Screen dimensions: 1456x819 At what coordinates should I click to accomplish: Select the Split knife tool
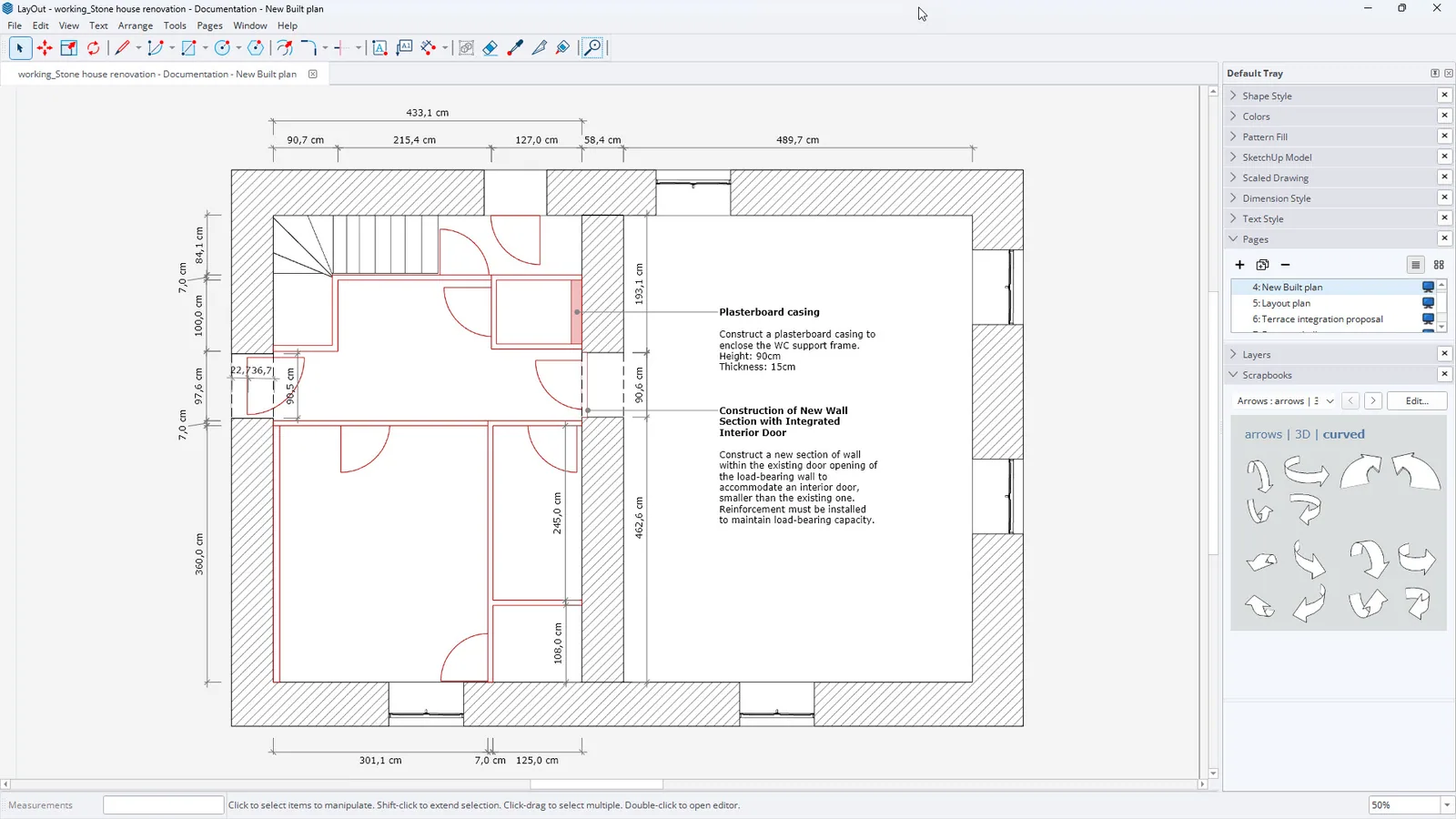[x=540, y=48]
